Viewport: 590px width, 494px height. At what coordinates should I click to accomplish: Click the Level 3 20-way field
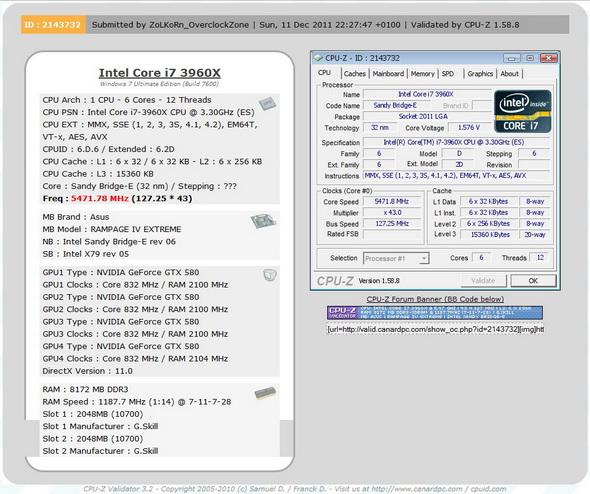click(535, 234)
